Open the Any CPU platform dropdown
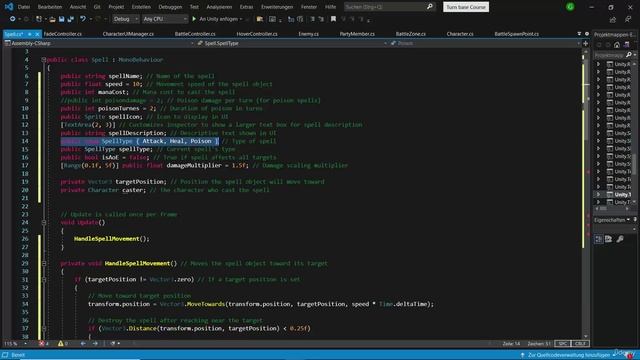 (165, 19)
